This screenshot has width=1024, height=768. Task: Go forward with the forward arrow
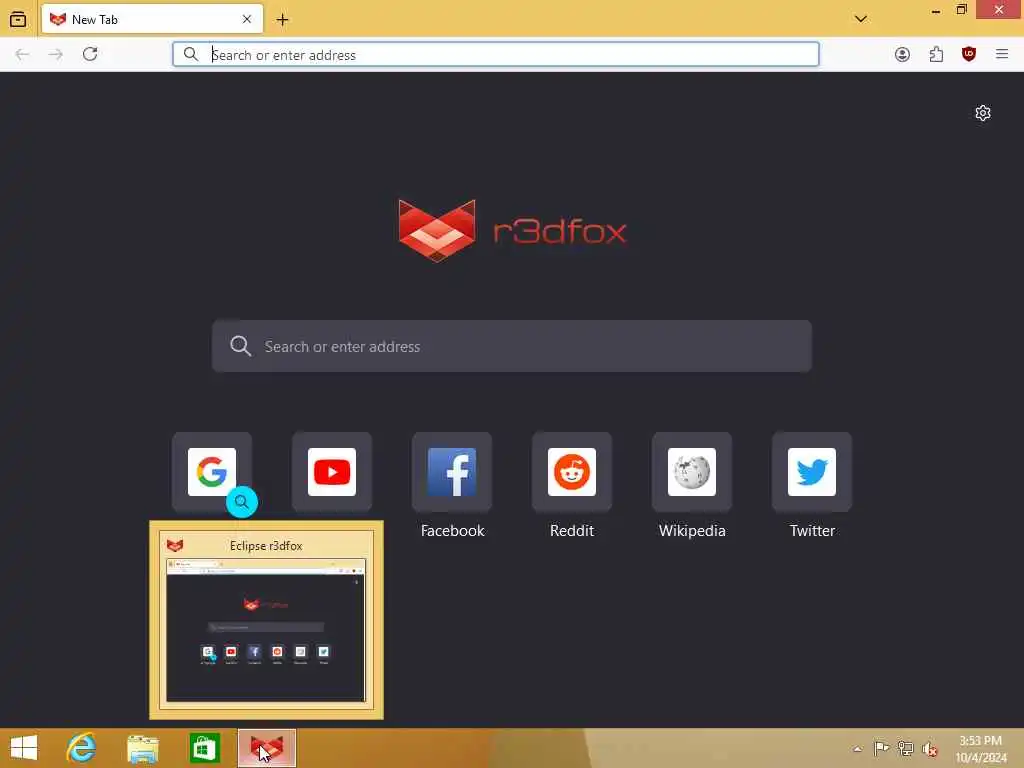pyautogui.click(x=56, y=54)
